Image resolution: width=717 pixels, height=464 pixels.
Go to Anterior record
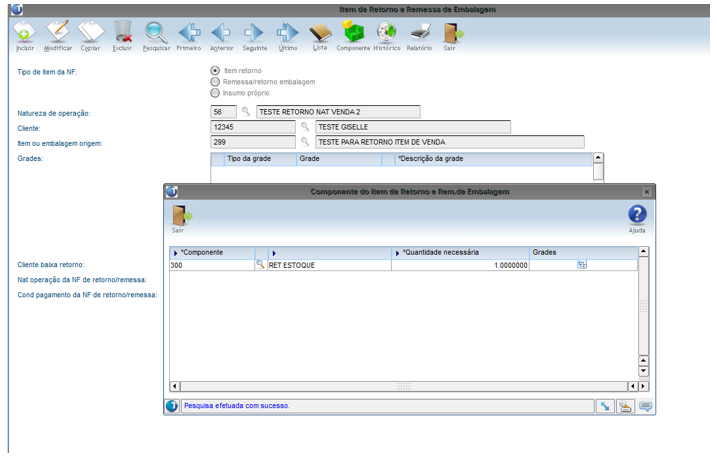(x=221, y=32)
